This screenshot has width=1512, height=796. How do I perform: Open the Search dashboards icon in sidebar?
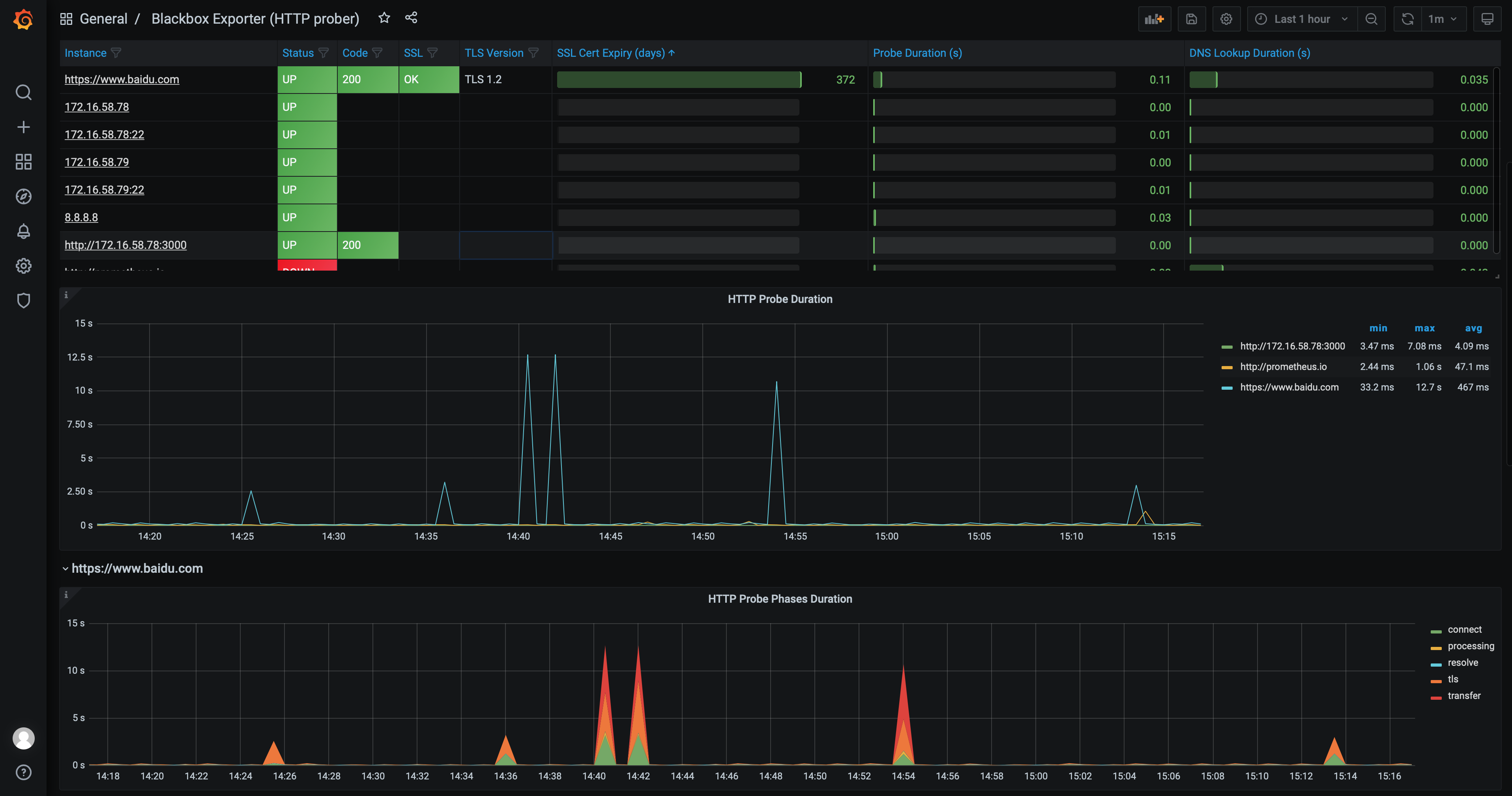(x=24, y=92)
